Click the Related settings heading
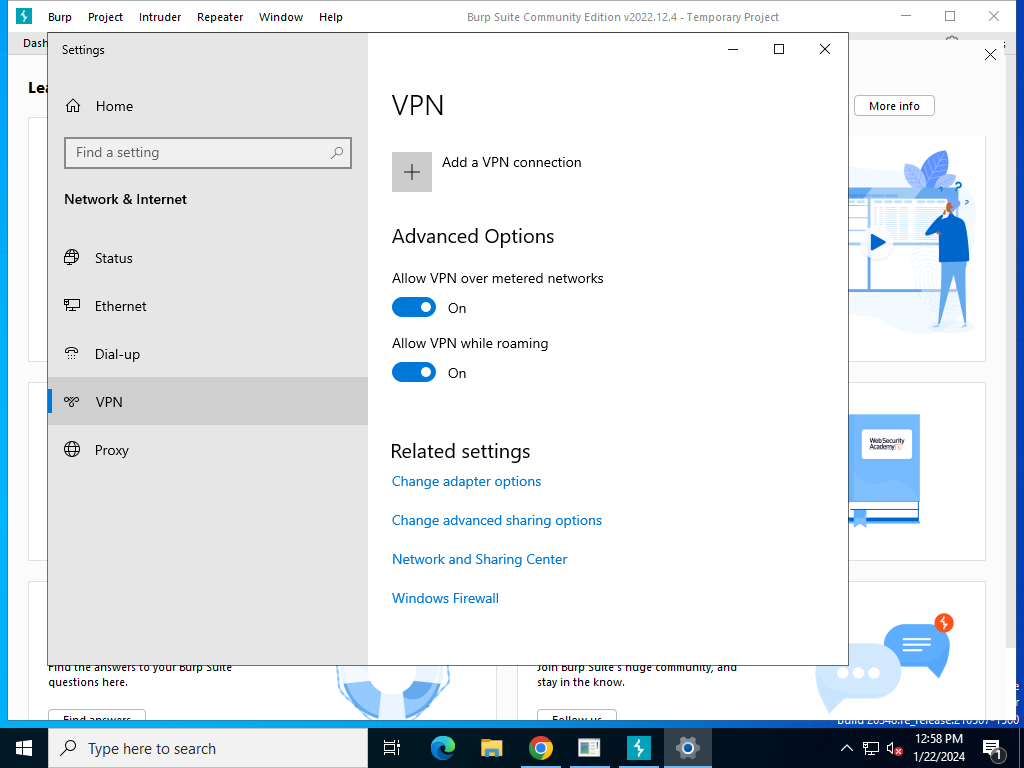The image size is (1024, 768). [x=460, y=451]
